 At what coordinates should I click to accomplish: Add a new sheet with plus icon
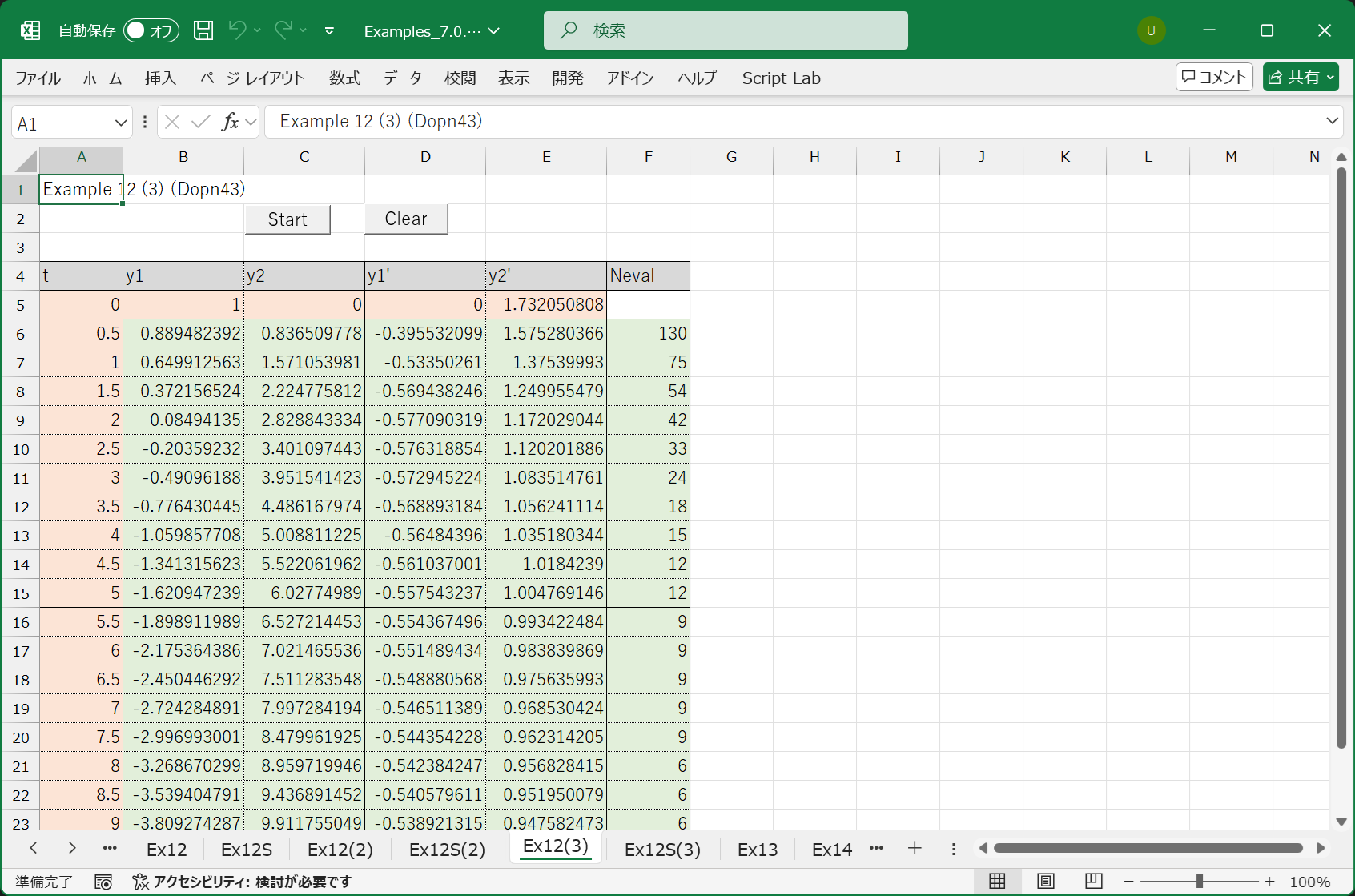pyautogui.click(x=915, y=848)
